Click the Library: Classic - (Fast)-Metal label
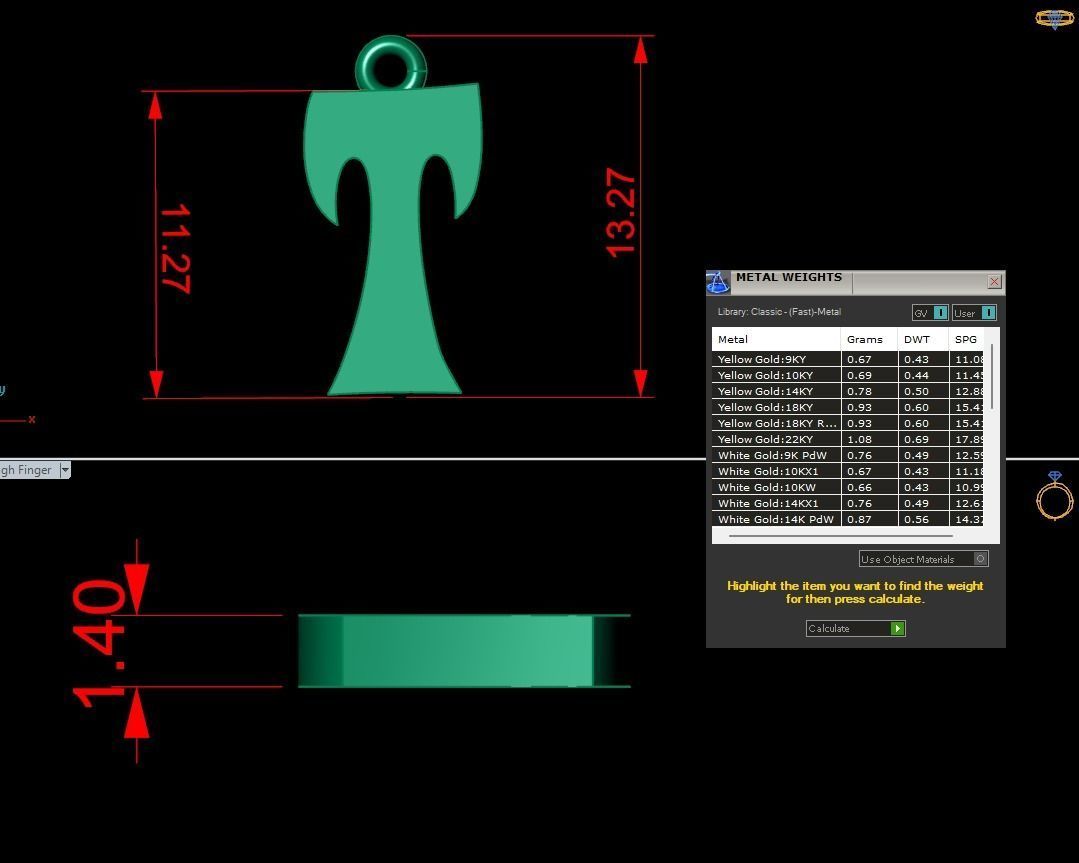 tap(779, 312)
